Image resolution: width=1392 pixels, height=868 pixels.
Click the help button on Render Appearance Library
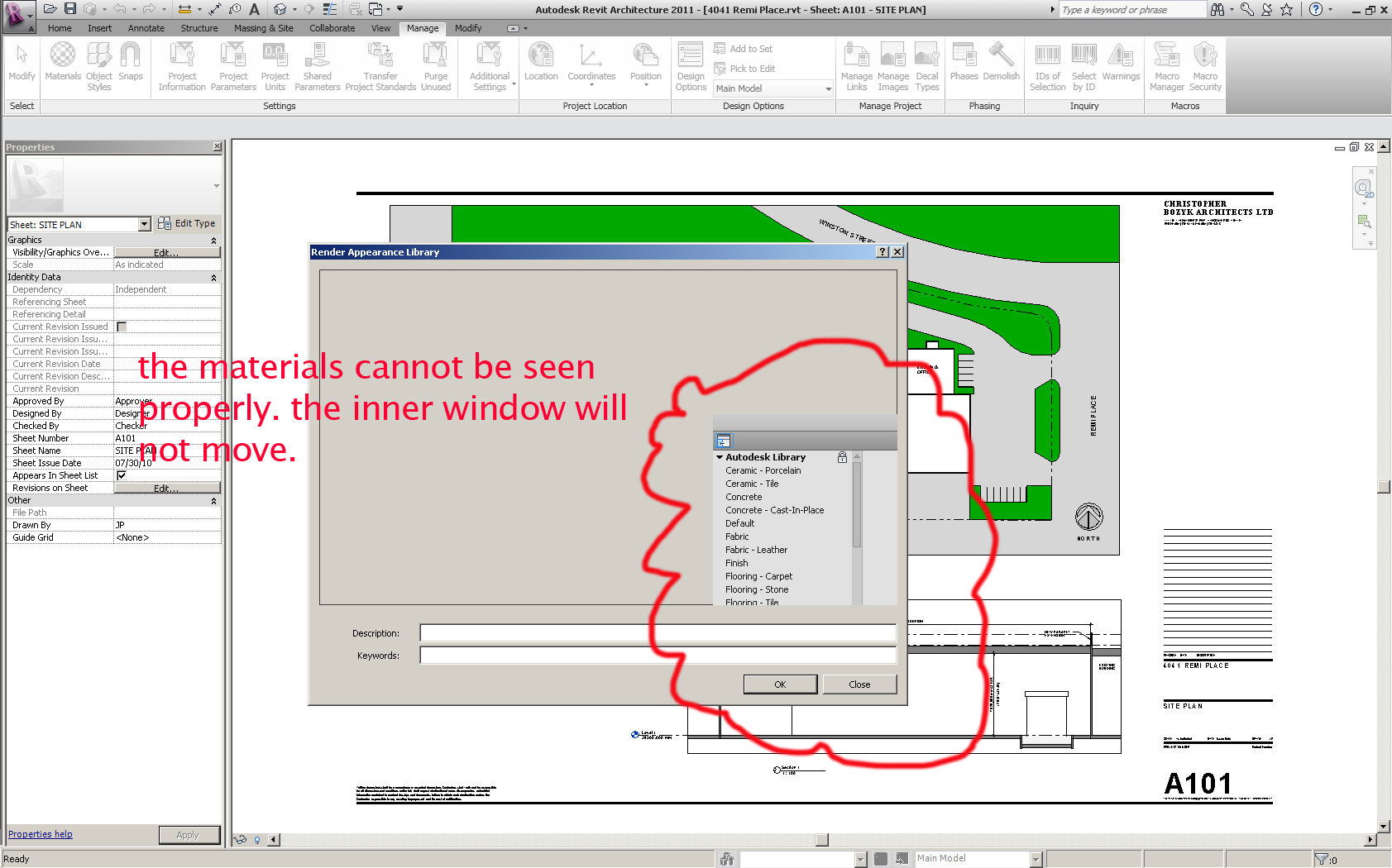883,252
